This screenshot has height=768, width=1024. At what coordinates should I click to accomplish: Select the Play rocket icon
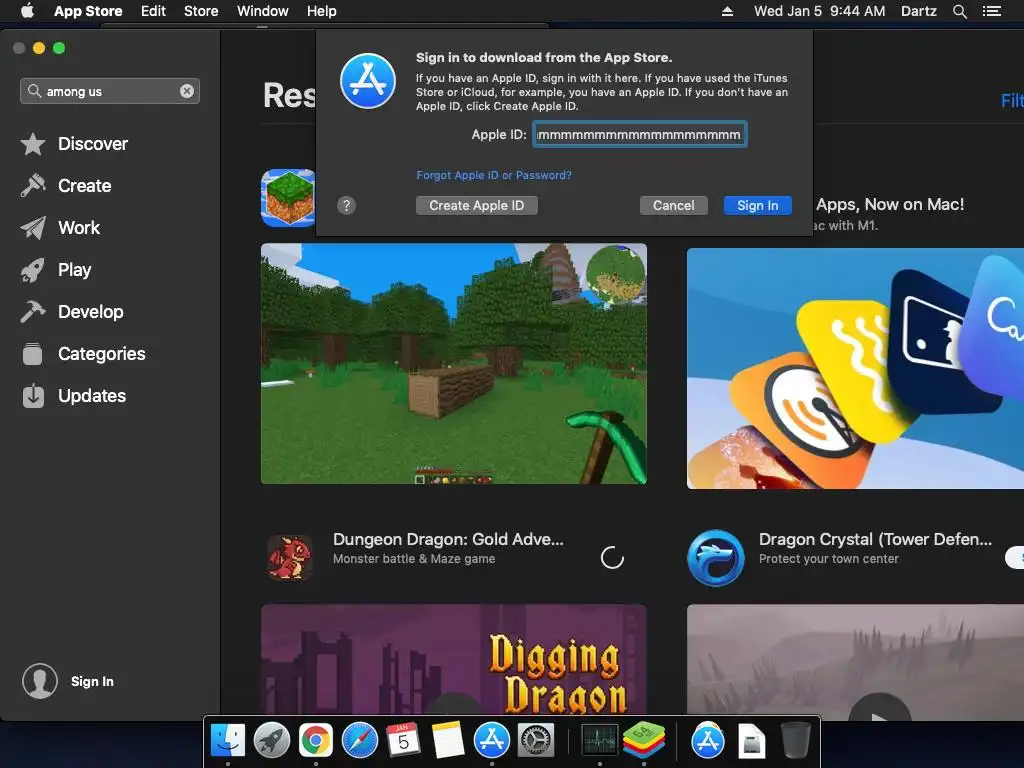[x=33, y=270]
